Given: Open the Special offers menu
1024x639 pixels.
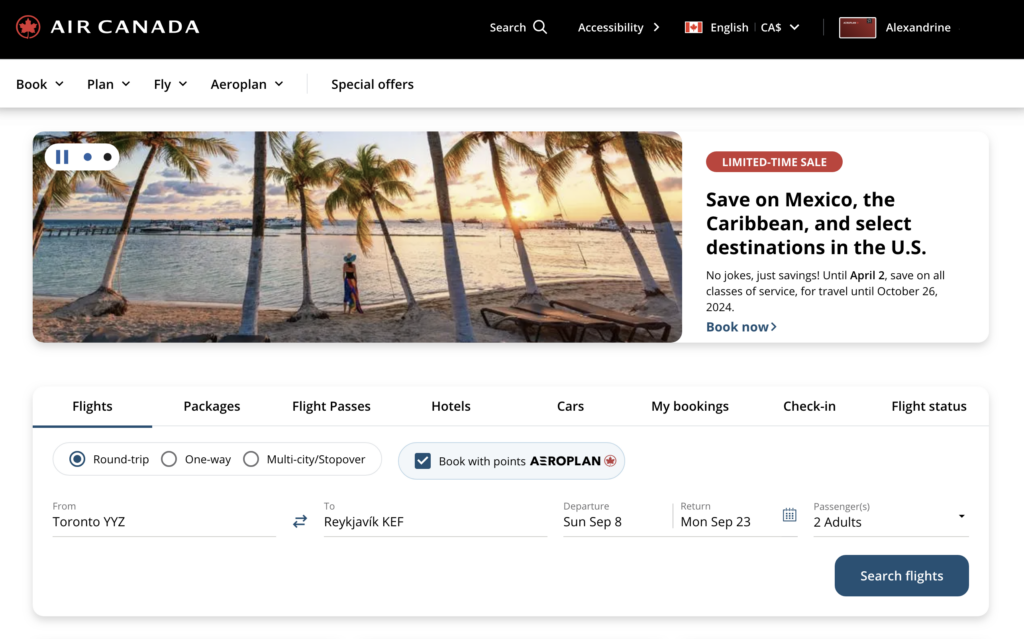Looking at the screenshot, I should pyautogui.click(x=372, y=84).
